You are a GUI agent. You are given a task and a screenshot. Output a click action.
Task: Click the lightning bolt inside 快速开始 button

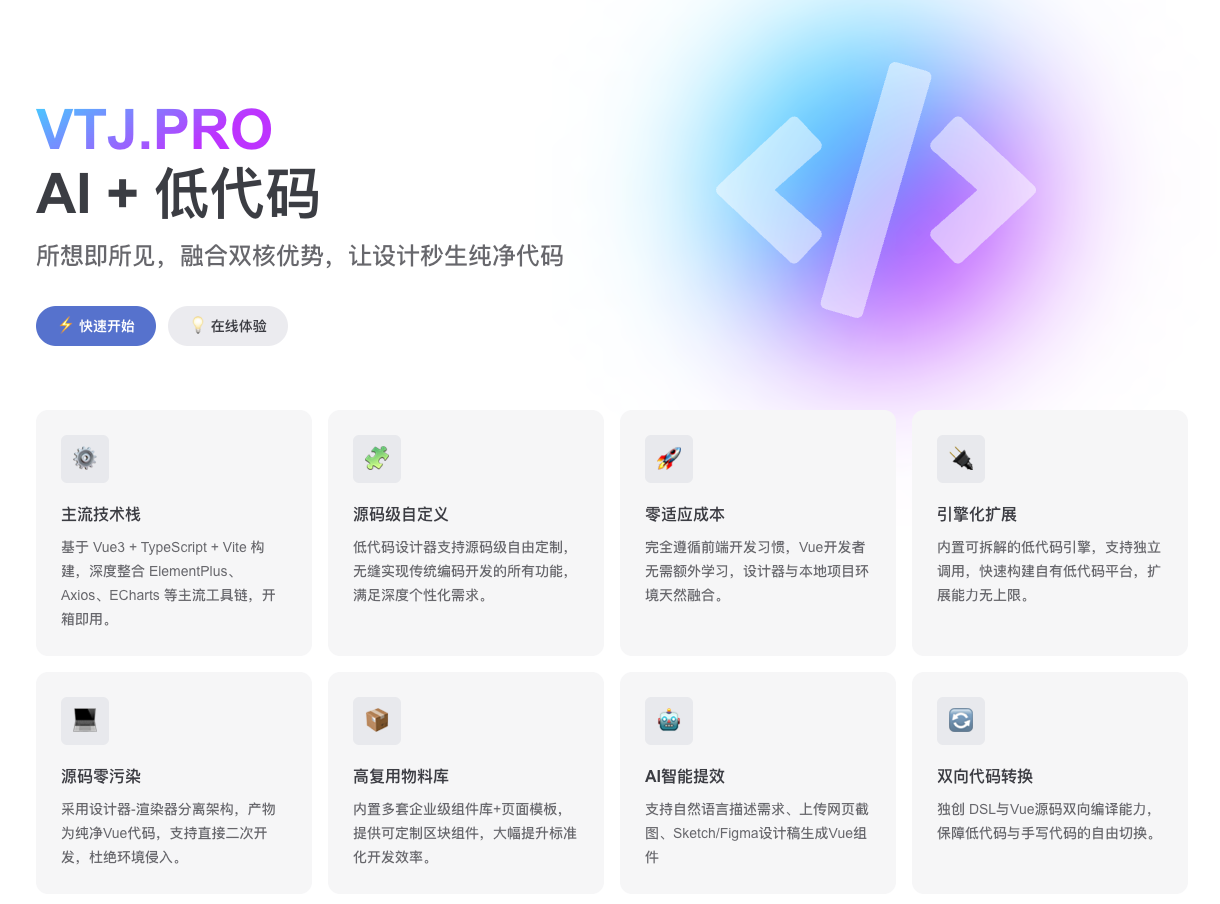[64, 325]
